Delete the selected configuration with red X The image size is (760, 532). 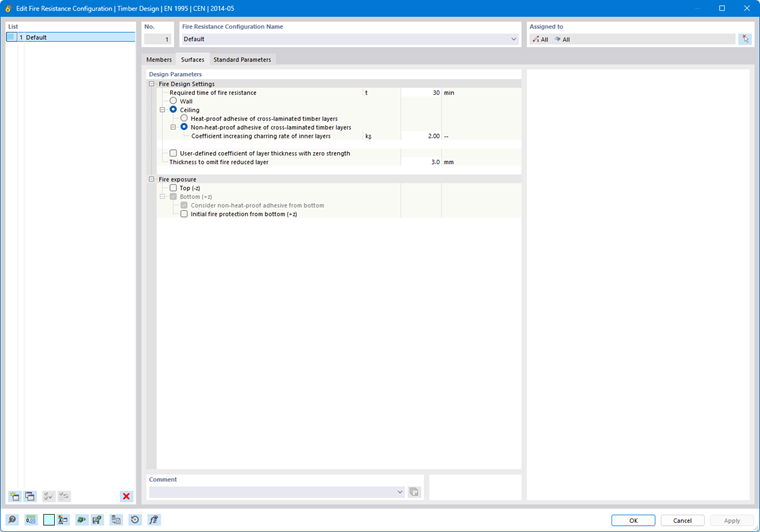click(x=126, y=496)
